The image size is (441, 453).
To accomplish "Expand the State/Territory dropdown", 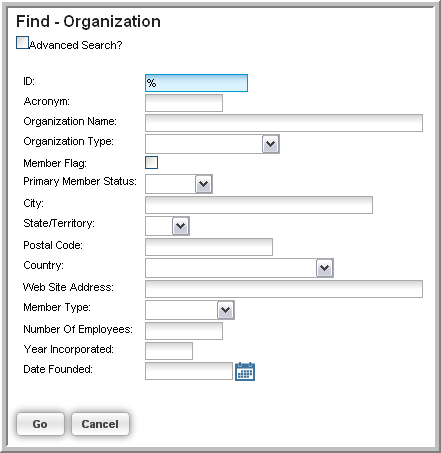I will click(x=167, y=226).
